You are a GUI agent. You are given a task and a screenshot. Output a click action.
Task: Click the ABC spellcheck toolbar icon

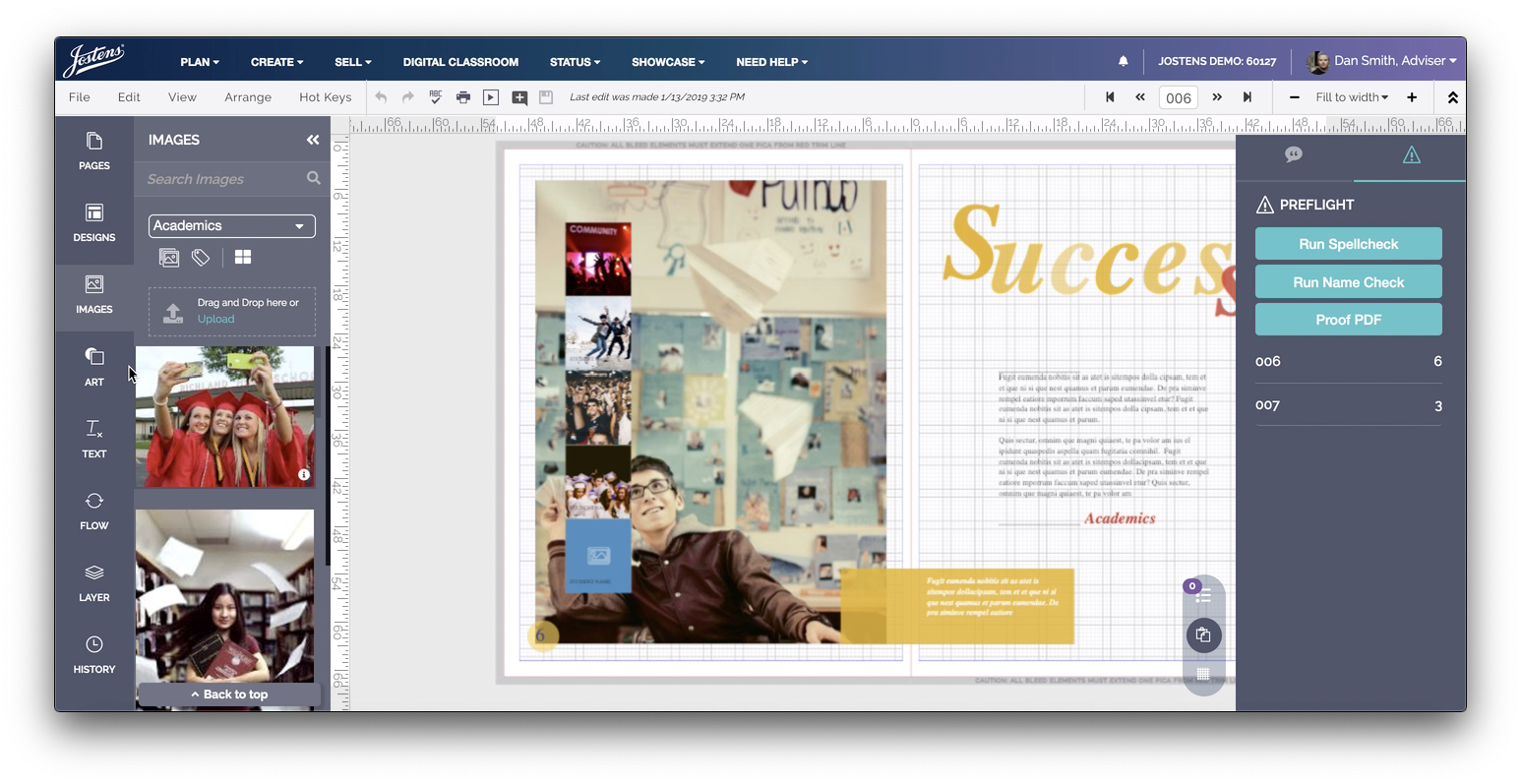pos(435,96)
